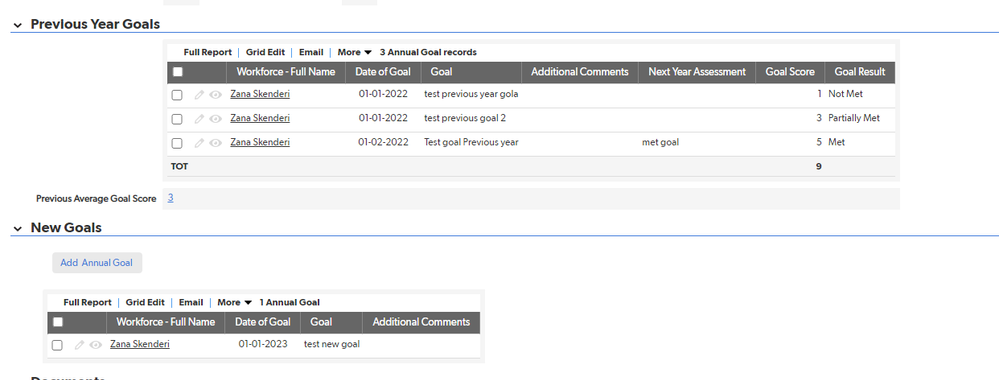
Task: Edit the 'test previous goal 2' record pencil
Action: coord(199,119)
